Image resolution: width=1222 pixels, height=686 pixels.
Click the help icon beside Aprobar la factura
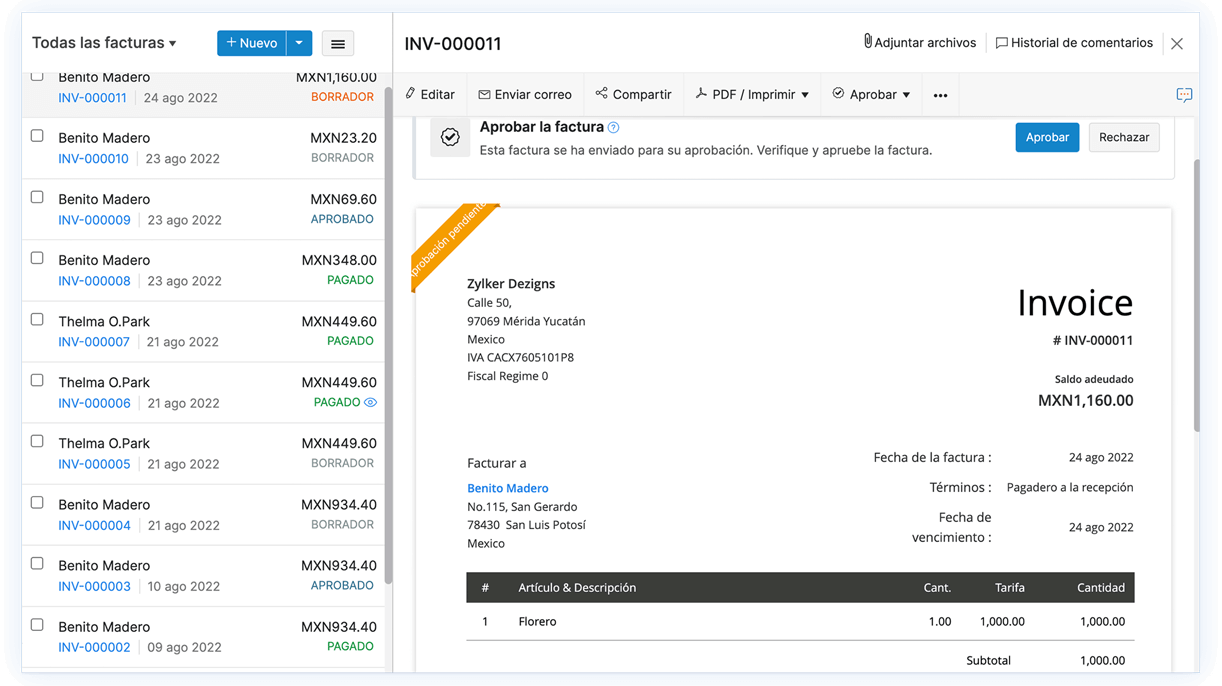pos(614,128)
